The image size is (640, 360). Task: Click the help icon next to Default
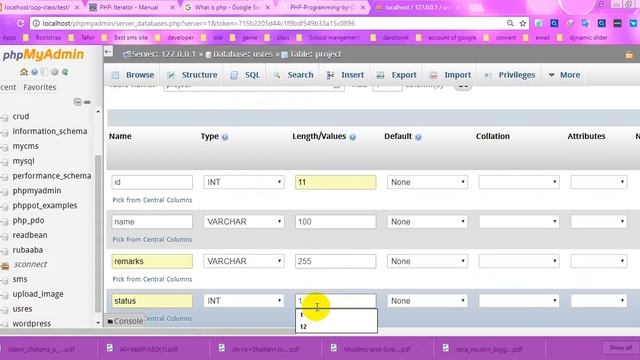coord(418,137)
